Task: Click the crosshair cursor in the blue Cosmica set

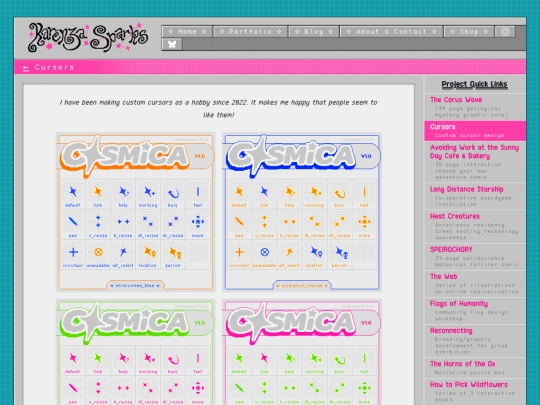Action: 239,252
